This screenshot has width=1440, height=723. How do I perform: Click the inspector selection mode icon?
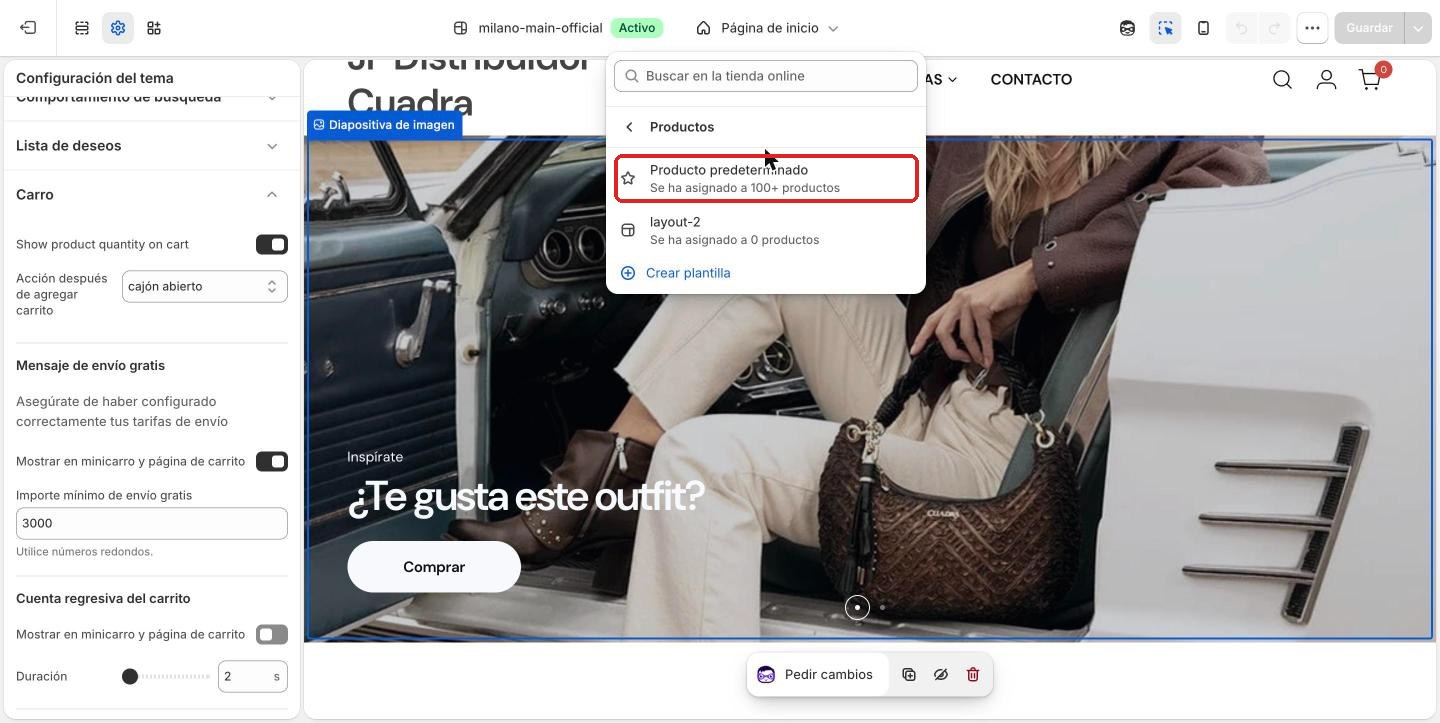[x=1166, y=28]
